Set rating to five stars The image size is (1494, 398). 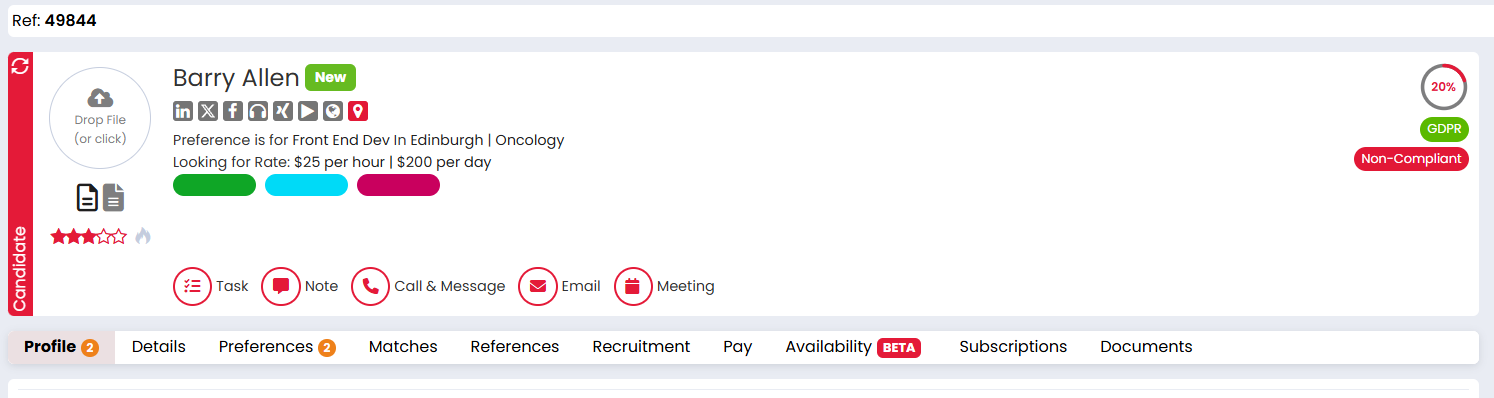[x=120, y=237]
